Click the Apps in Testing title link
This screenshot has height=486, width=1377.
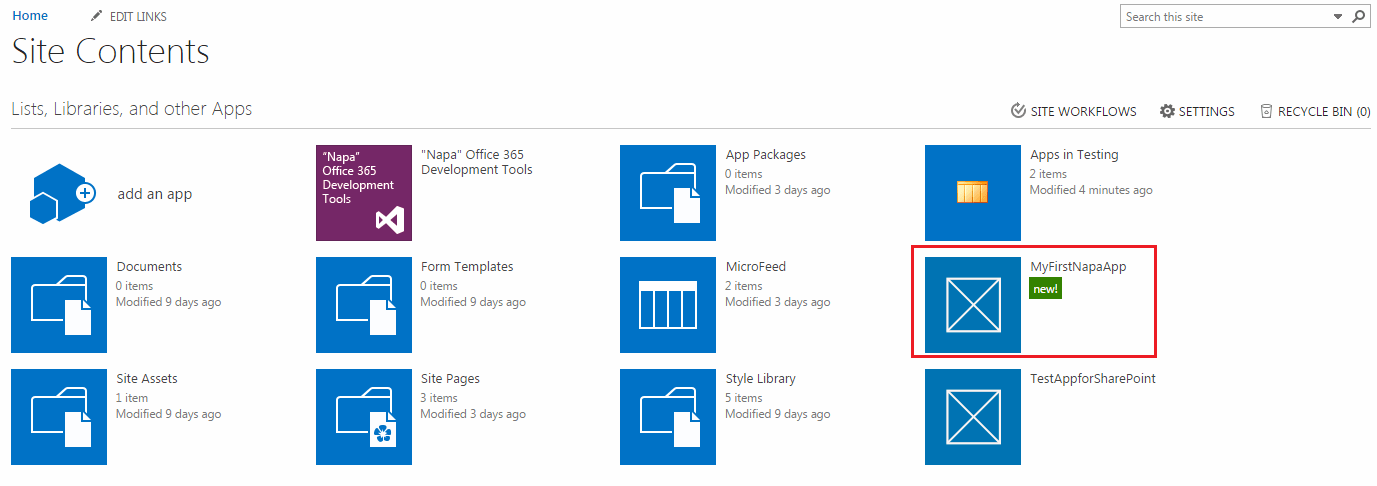pyautogui.click(x=1074, y=154)
